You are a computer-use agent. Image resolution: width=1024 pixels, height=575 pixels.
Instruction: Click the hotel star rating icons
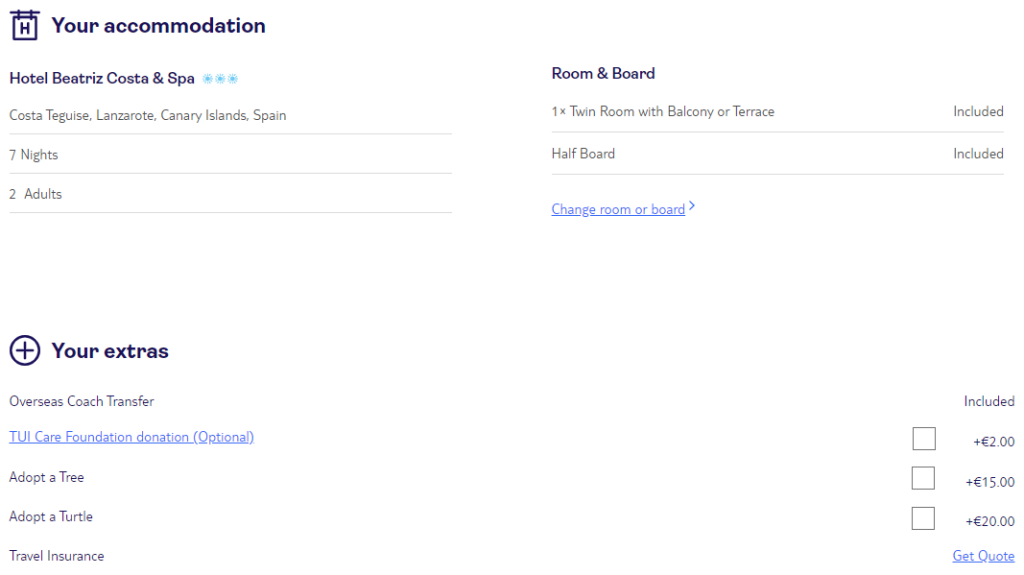220,78
